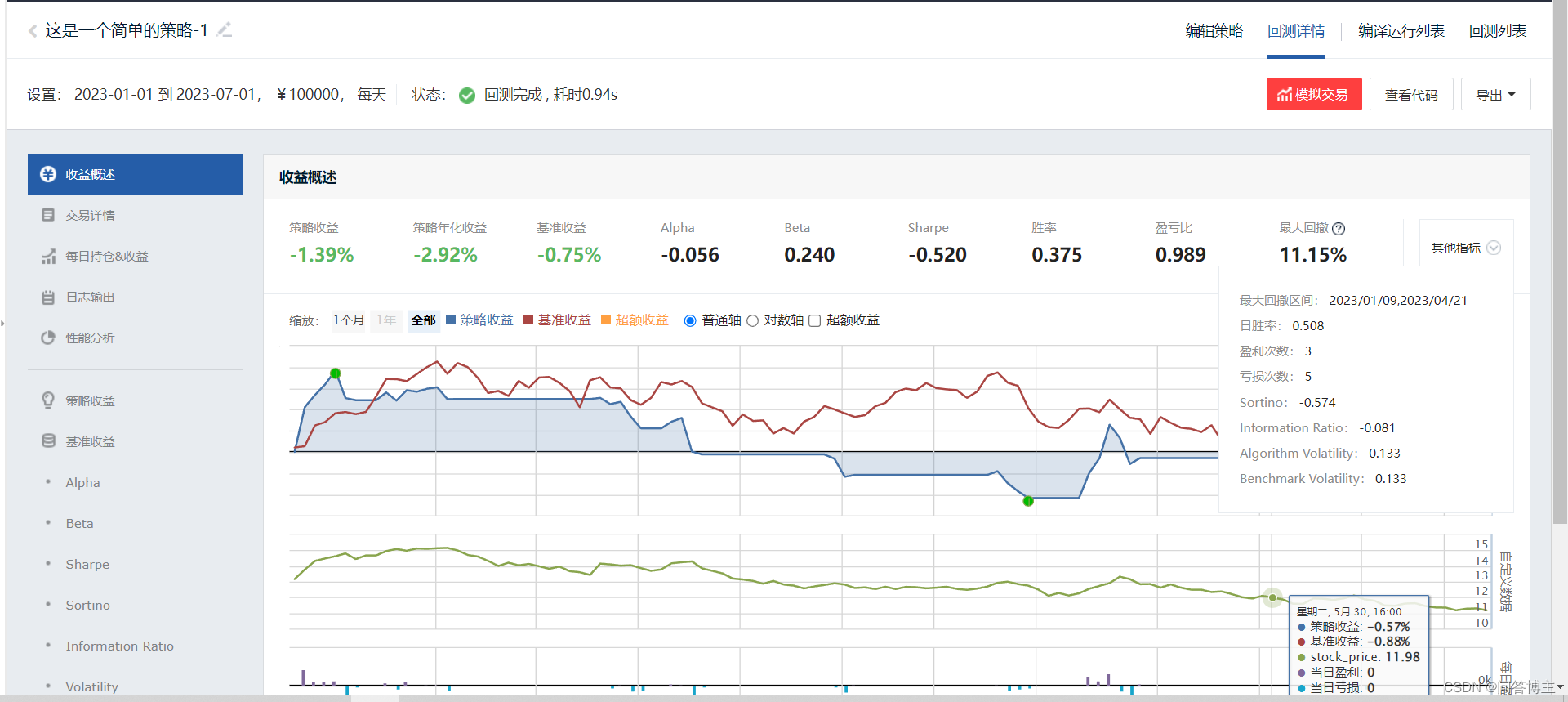Toggle the red 基准收益 legend series

(557, 320)
